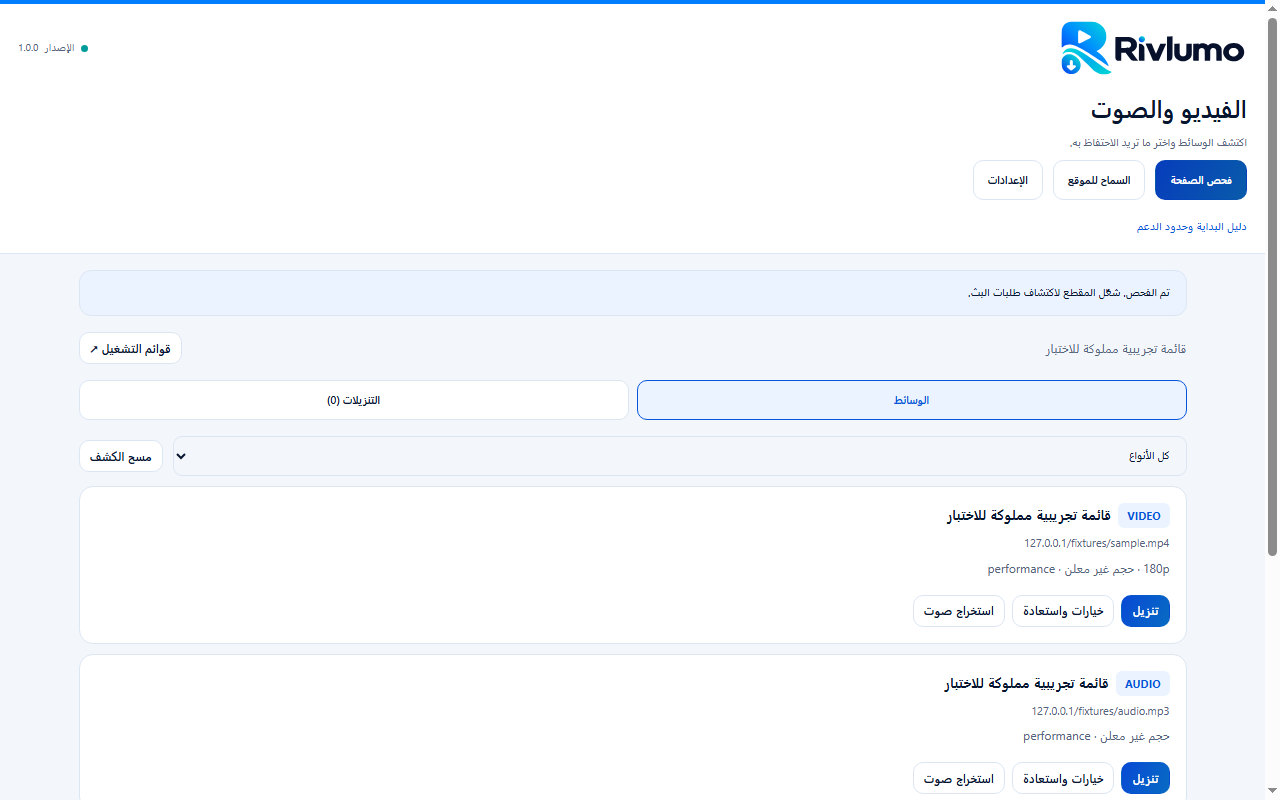Click the الفيديو والصوت page heading
The image size is (1280, 800).
coord(1169,109)
